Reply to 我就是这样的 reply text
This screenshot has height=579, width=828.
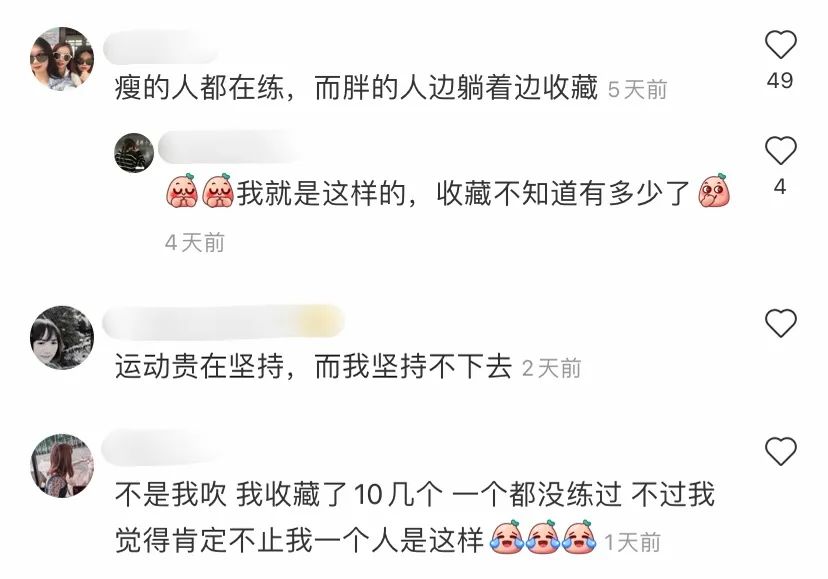[449, 192]
